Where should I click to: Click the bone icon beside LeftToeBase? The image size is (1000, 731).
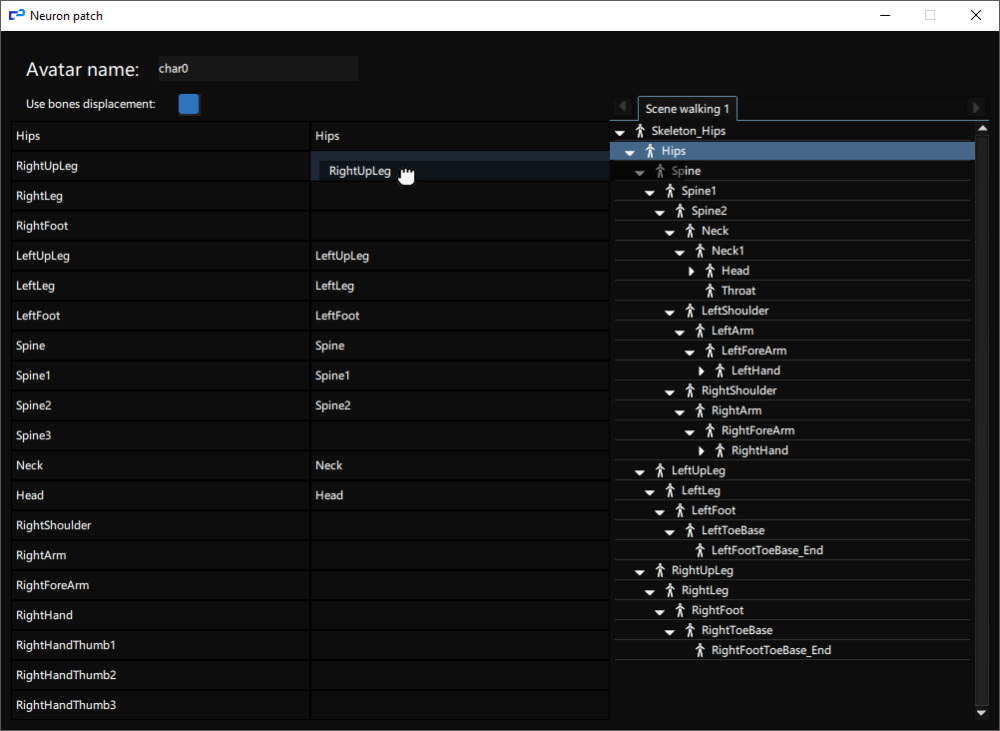point(690,530)
